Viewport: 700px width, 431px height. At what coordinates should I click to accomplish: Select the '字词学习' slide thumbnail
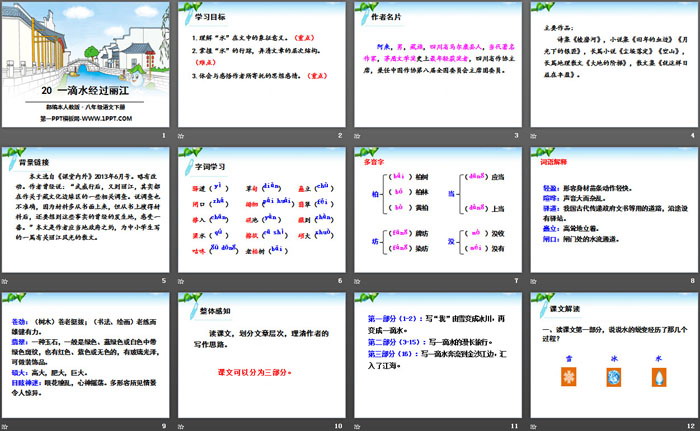pos(262,210)
